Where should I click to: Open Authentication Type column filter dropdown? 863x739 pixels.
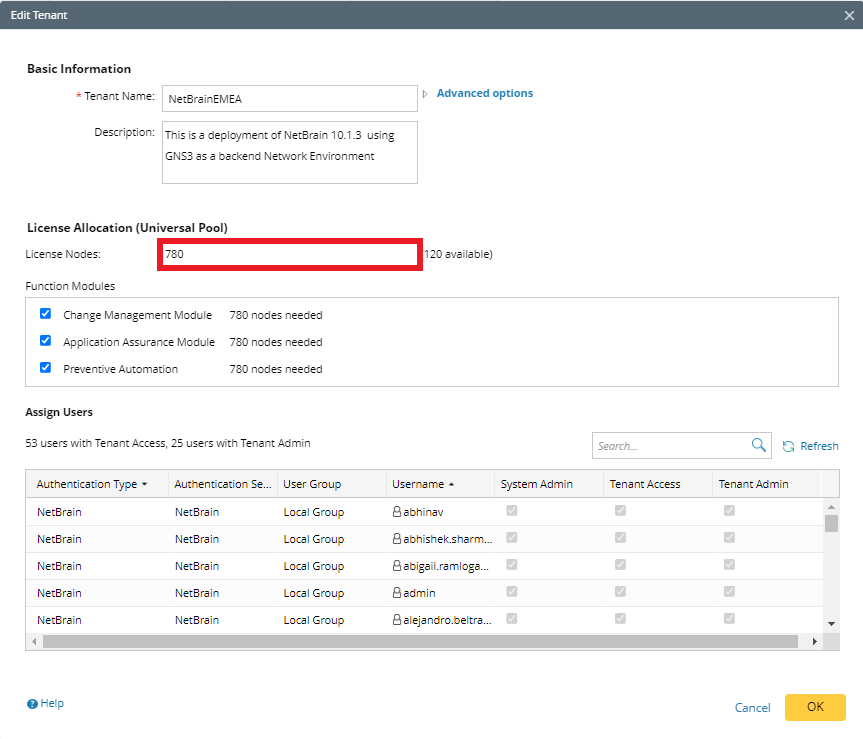(144, 484)
